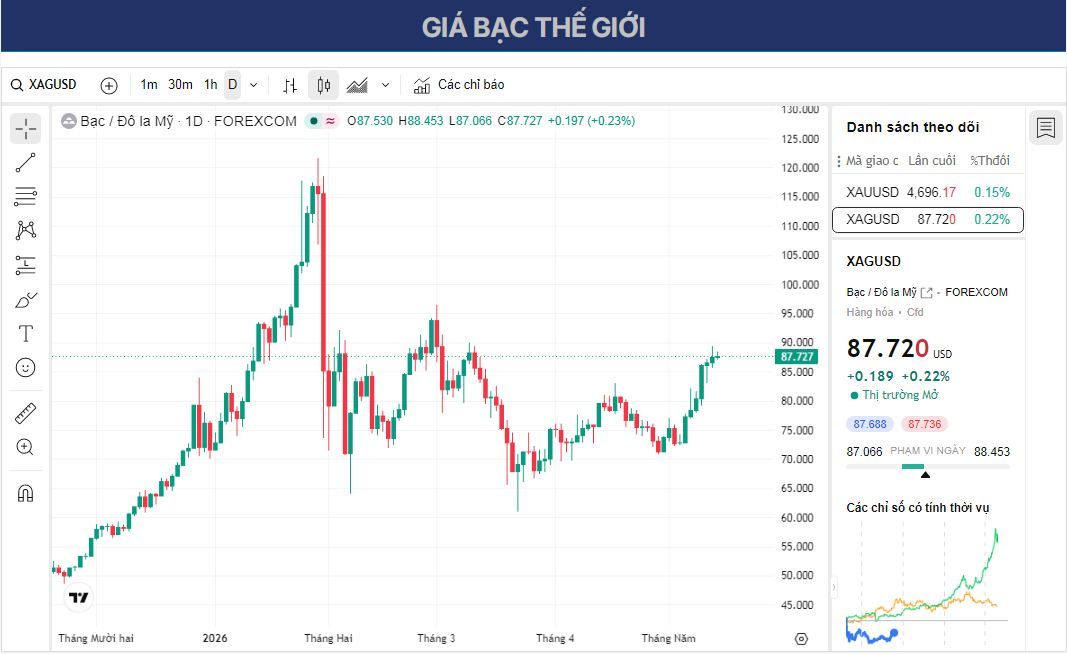Open the external link icon beside Bạc / Đô la Mỹ
This screenshot has width=1067, height=654.
[x=926, y=293]
